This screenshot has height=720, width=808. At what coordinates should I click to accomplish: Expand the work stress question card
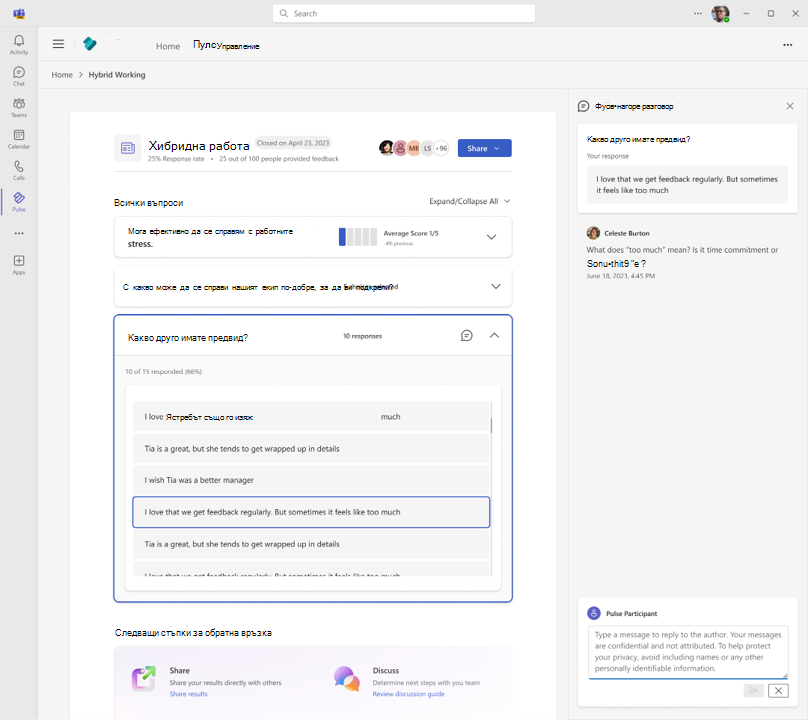click(x=491, y=237)
